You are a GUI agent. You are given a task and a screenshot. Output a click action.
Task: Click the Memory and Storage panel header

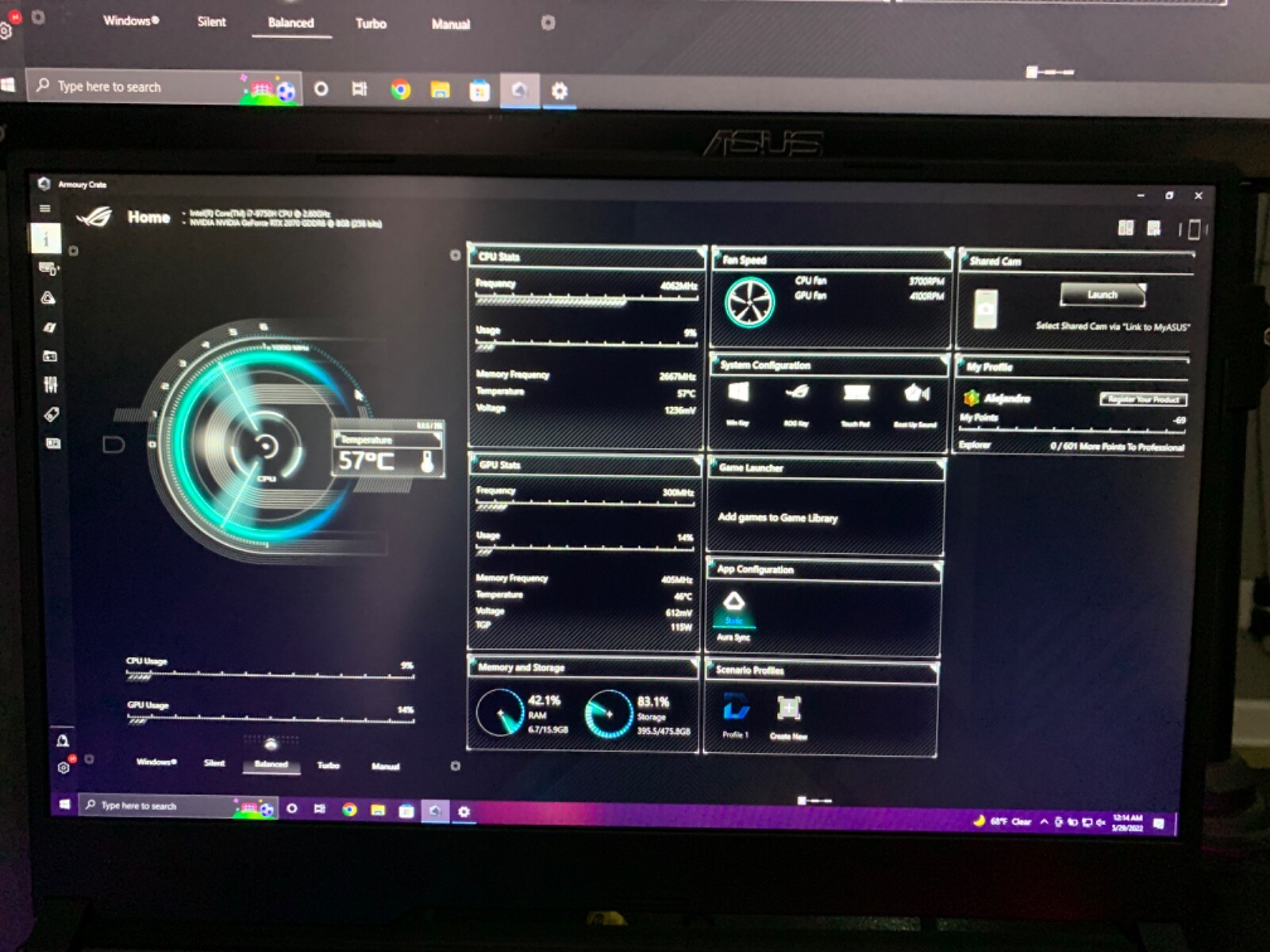coord(583,667)
